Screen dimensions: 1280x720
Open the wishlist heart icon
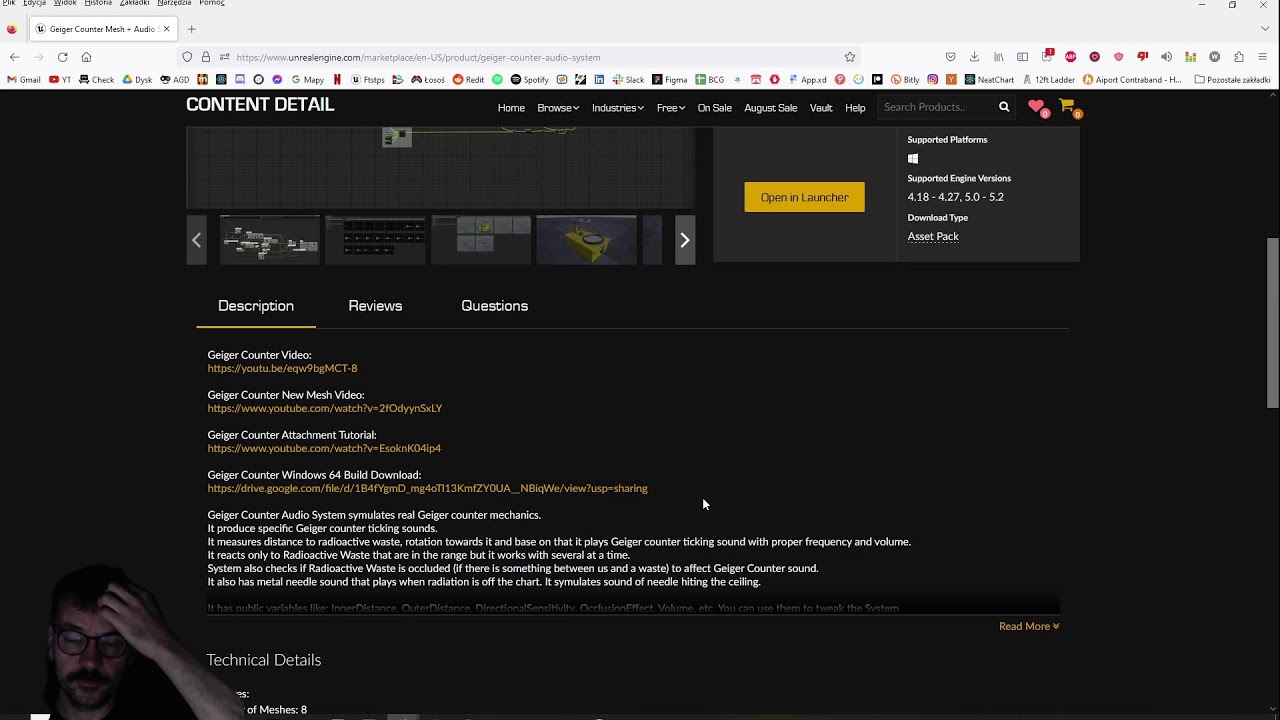click(x=1037, y=106)
